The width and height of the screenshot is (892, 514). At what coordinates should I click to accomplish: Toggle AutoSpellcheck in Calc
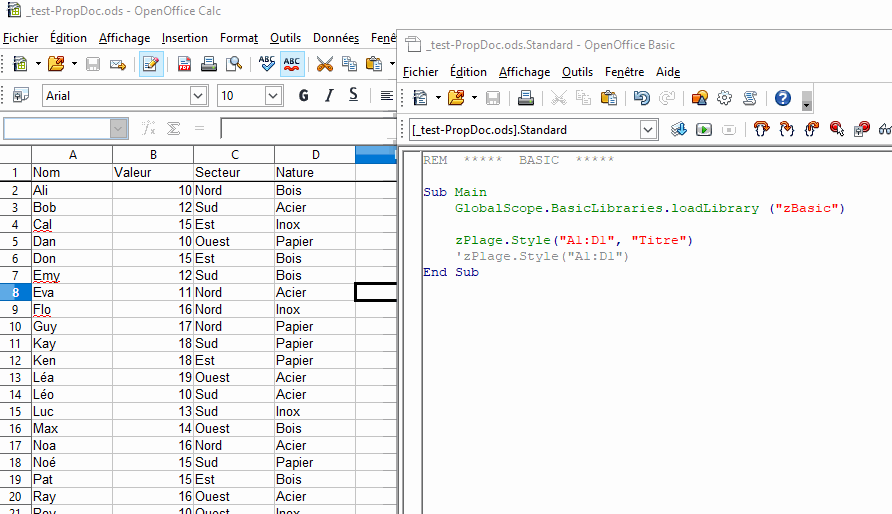coord(291,64)
